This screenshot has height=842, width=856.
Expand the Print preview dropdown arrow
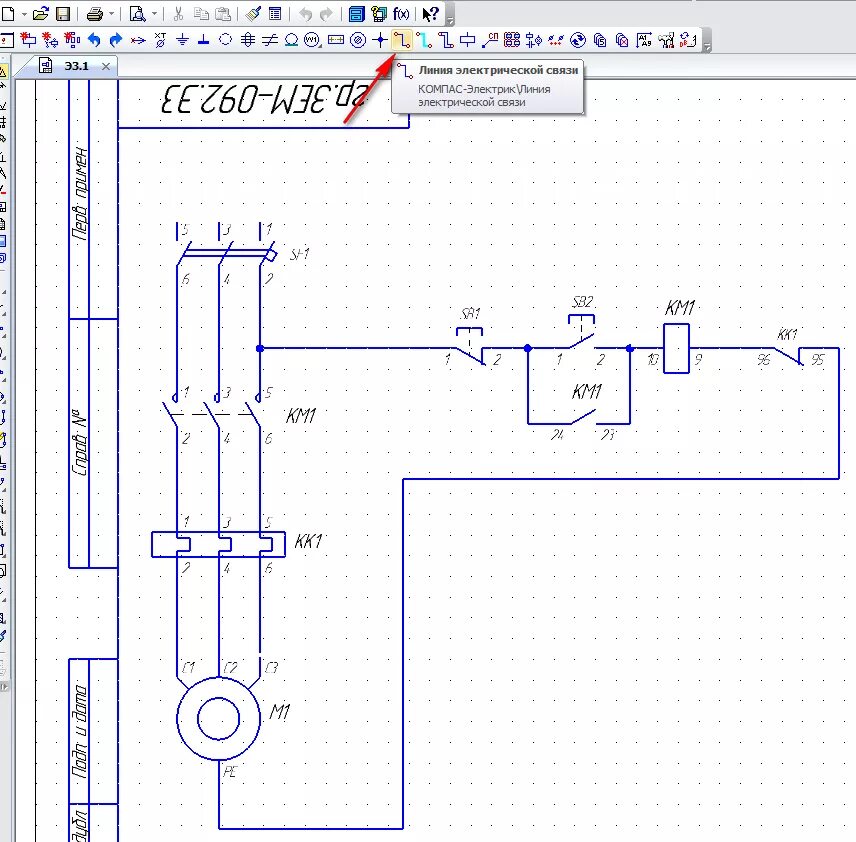tap(154, 14)
